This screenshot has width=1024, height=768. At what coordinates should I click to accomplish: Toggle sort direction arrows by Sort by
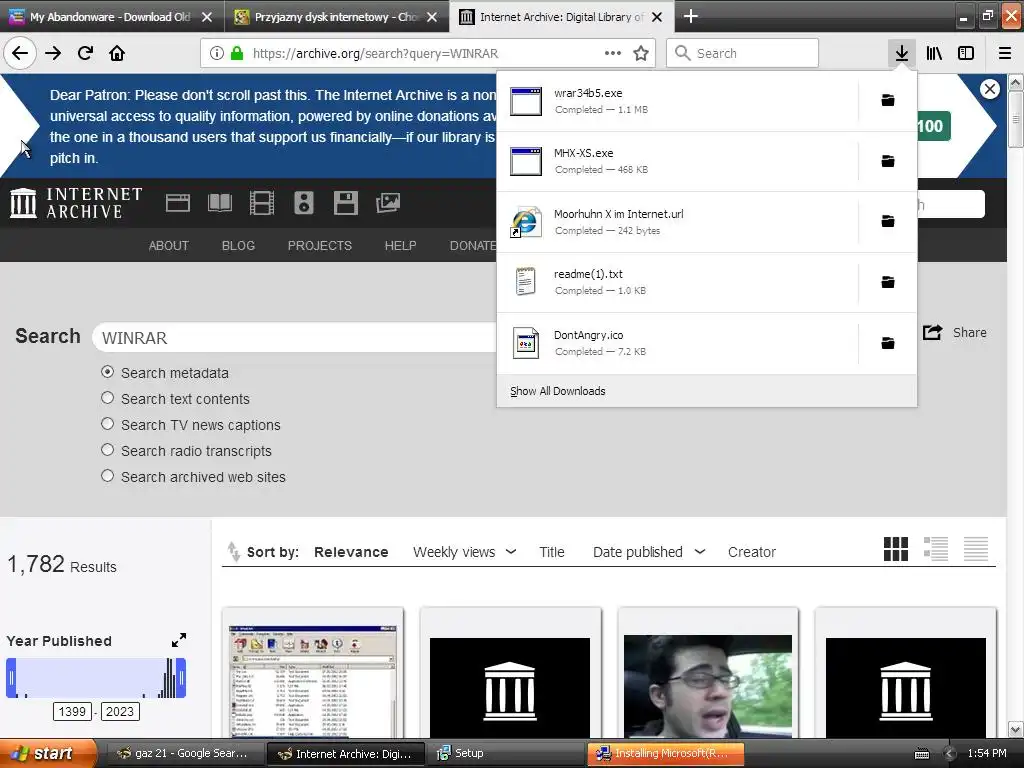(233, 552)
